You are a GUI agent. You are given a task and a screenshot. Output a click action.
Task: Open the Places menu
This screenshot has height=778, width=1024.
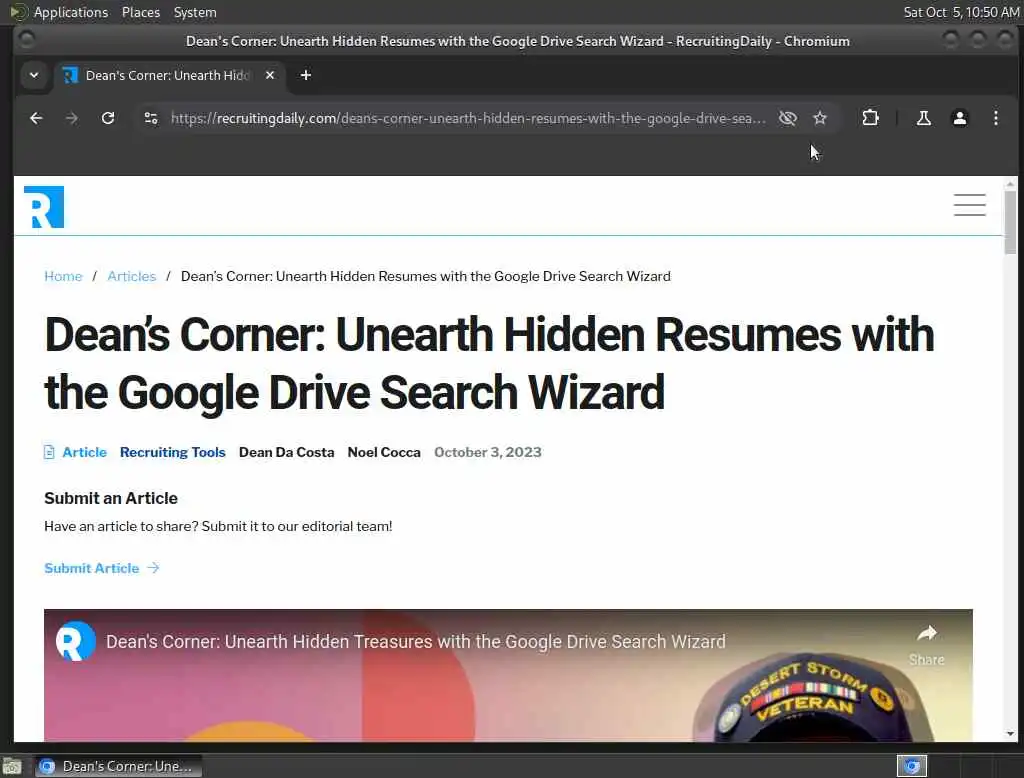pos(141,12)
